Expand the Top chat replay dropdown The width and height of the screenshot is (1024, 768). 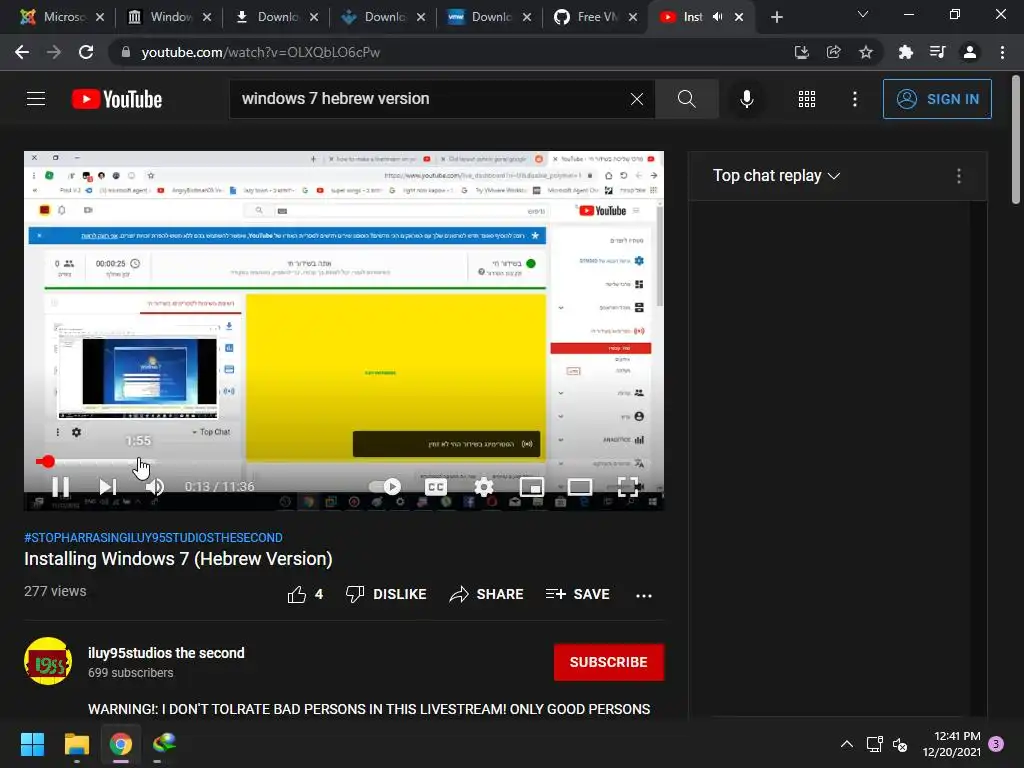coord(776,176)
